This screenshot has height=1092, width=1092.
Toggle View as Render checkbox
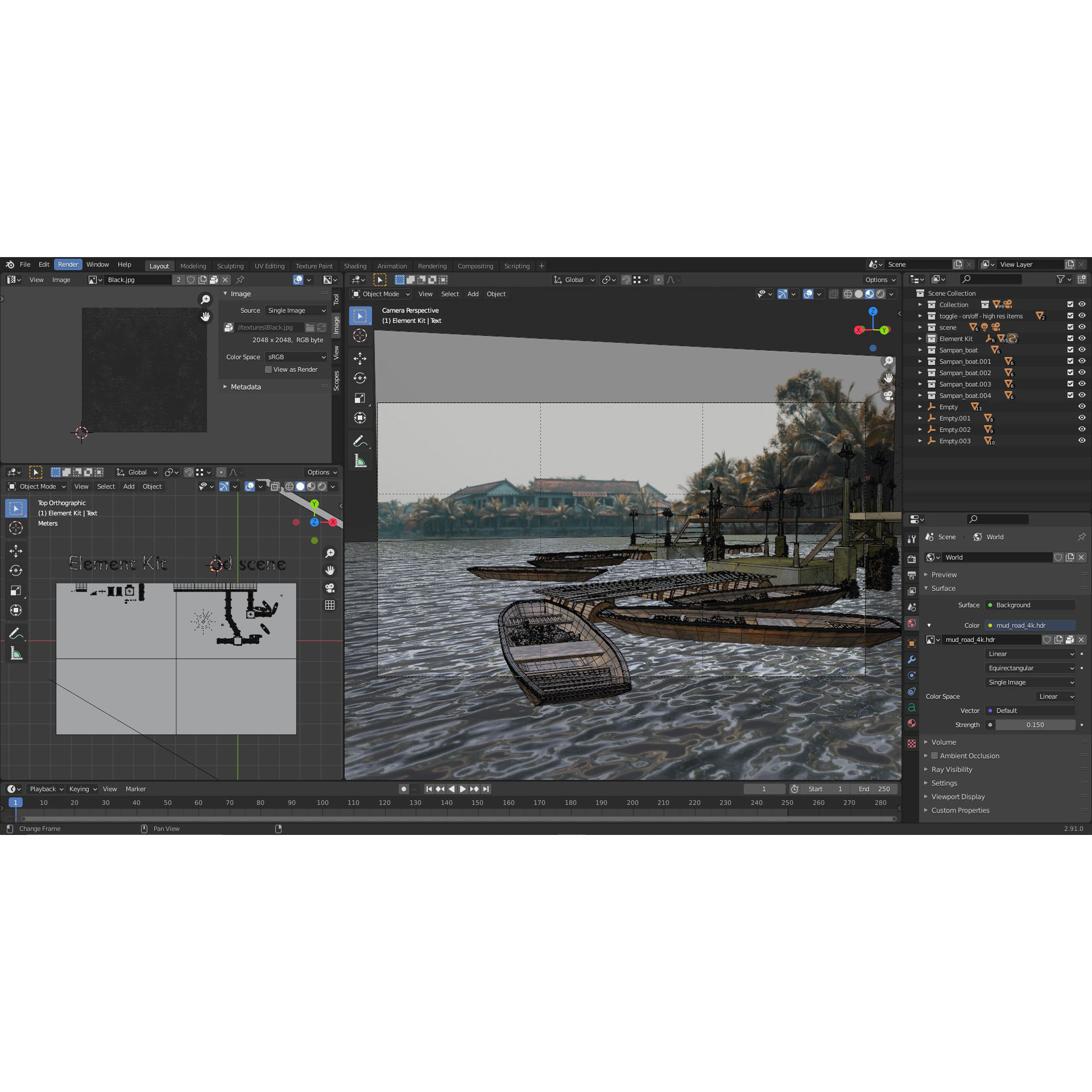268,370
